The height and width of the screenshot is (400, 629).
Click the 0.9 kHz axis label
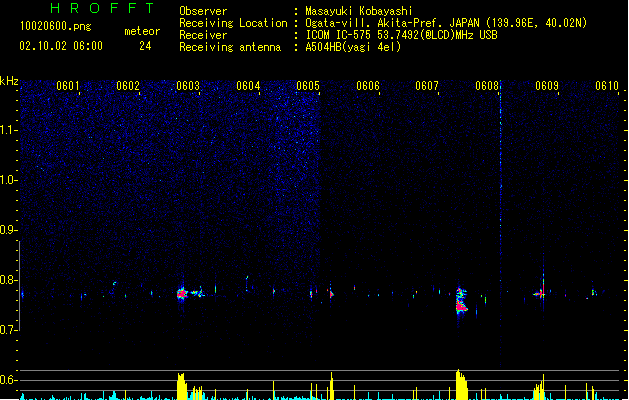point(9,230)
